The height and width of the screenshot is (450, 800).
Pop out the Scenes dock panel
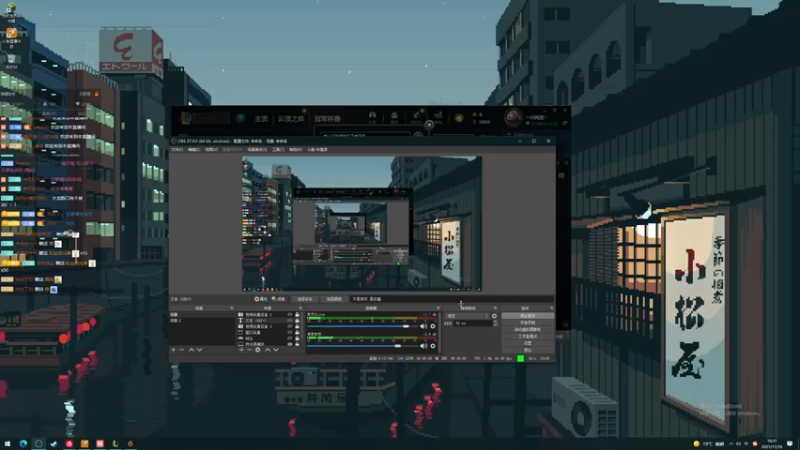[x=232, y=308]
